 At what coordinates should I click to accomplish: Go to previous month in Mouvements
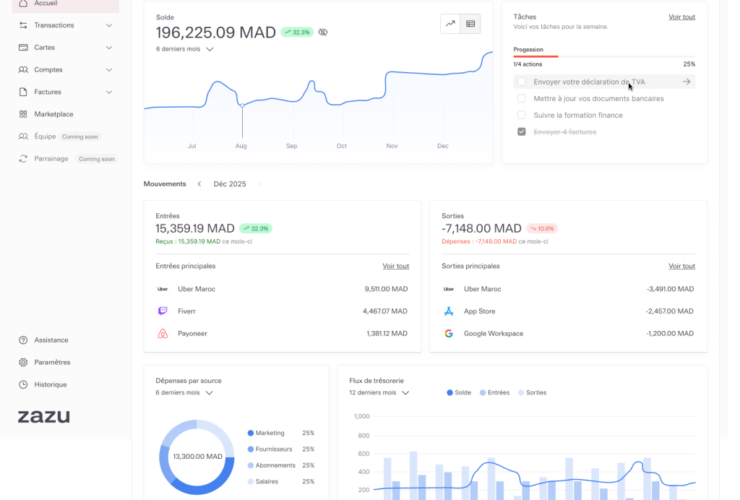click(x=199, y=184)
